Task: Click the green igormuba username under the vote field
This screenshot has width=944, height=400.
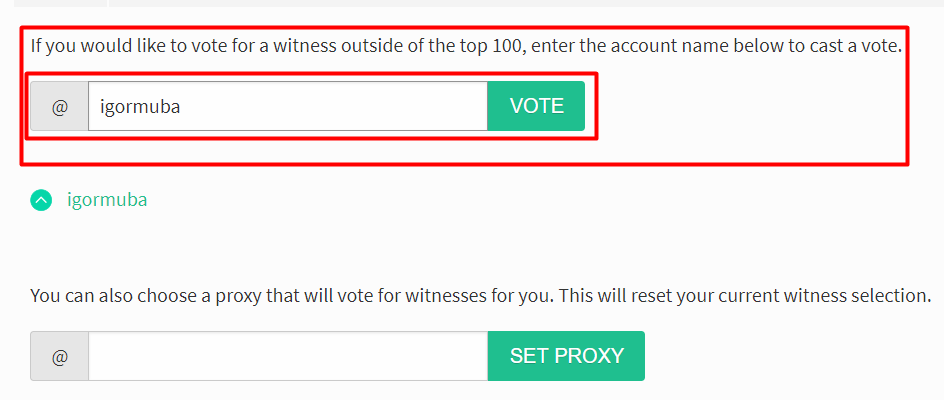Action: coord(107,199)
